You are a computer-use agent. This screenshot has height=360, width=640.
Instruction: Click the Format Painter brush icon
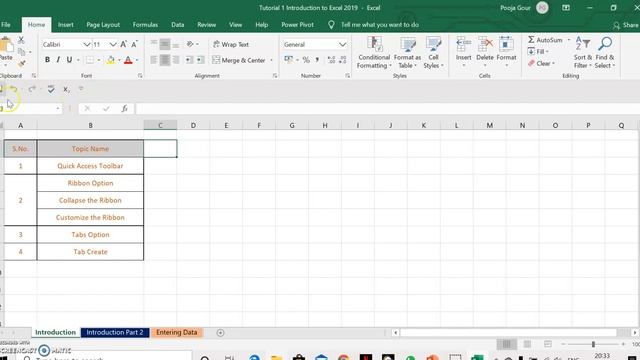click(x=22, y=63)
